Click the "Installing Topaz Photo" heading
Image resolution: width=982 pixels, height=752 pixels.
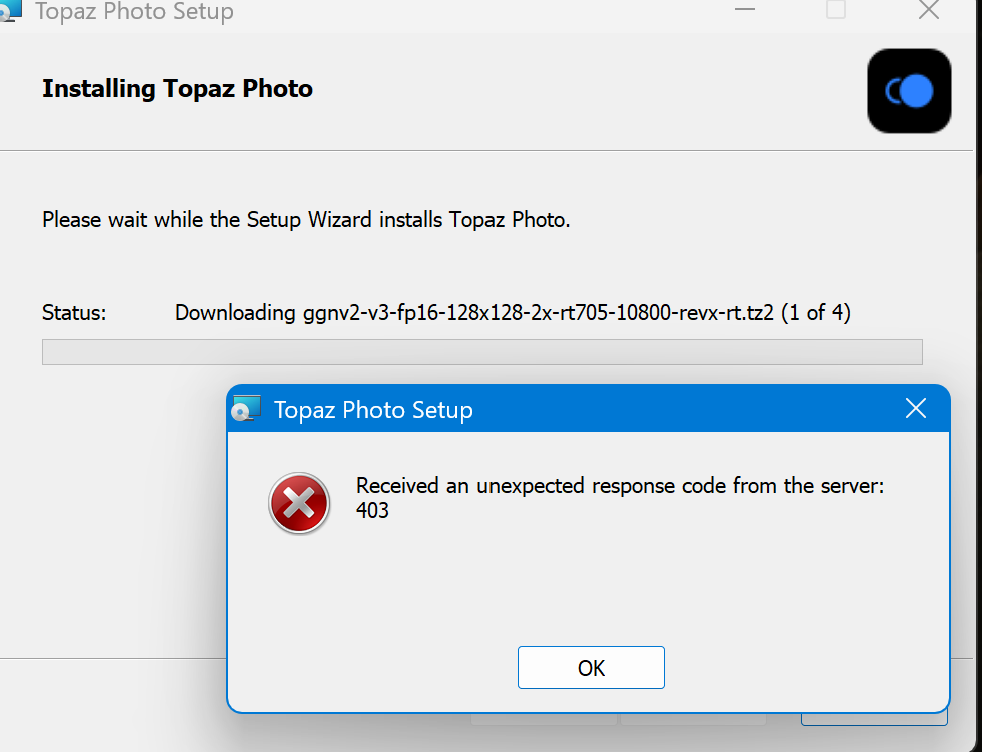(x=177, y=89)
